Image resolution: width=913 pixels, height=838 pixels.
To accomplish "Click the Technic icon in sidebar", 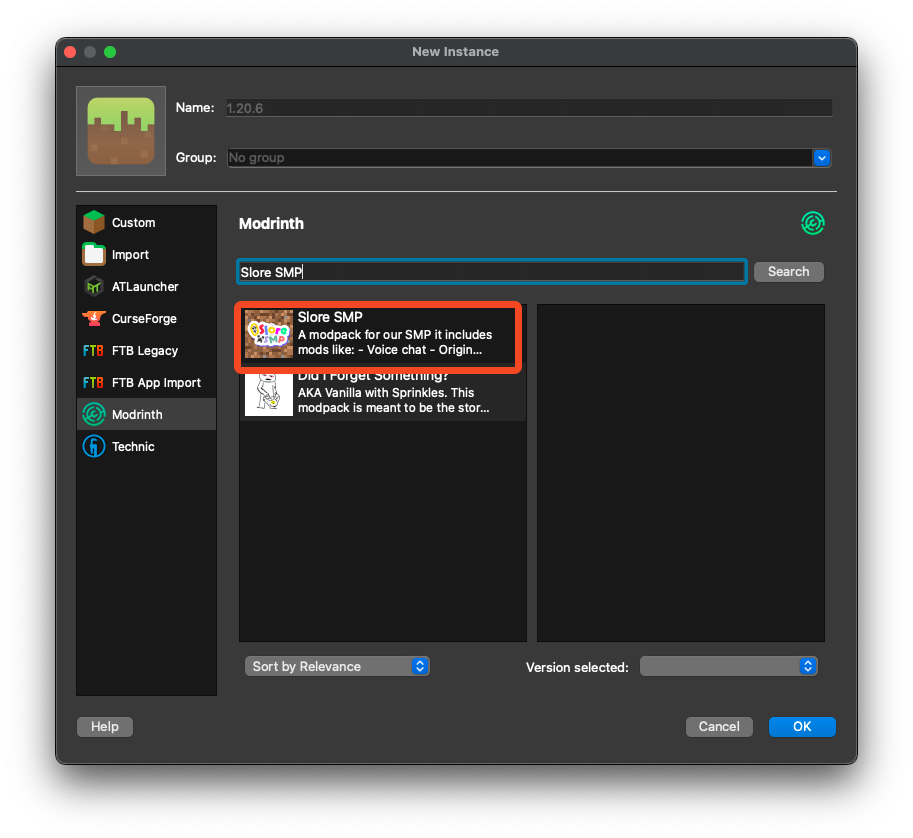I will [x=94, y=446].
